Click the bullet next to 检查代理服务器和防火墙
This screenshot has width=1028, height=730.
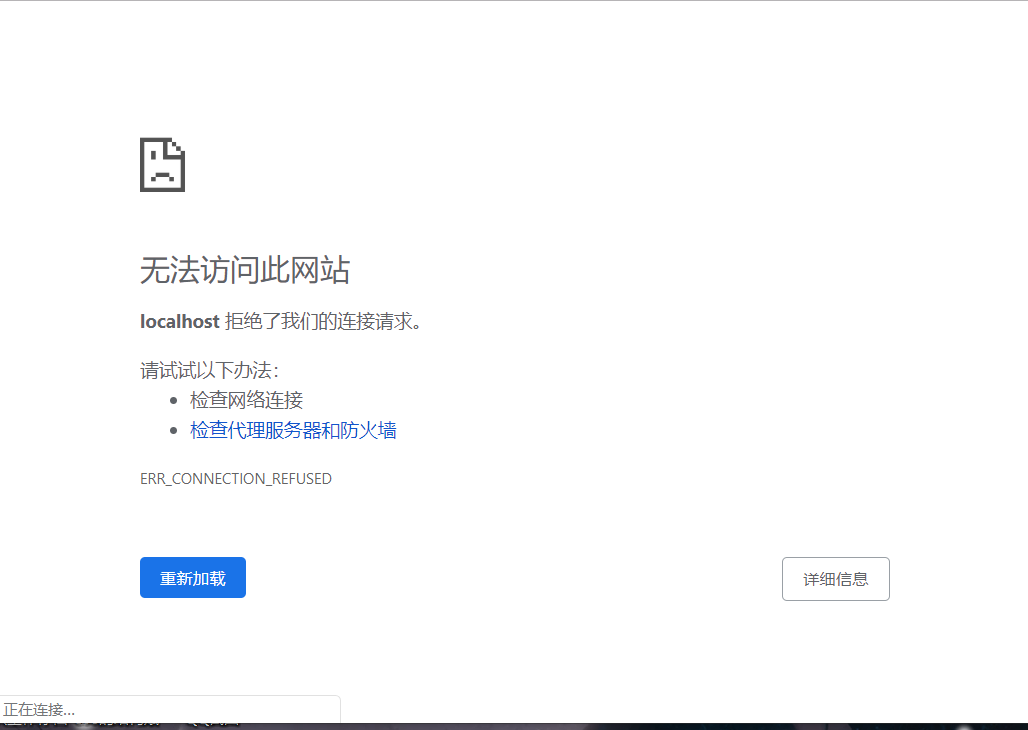[x=173, y=429]
